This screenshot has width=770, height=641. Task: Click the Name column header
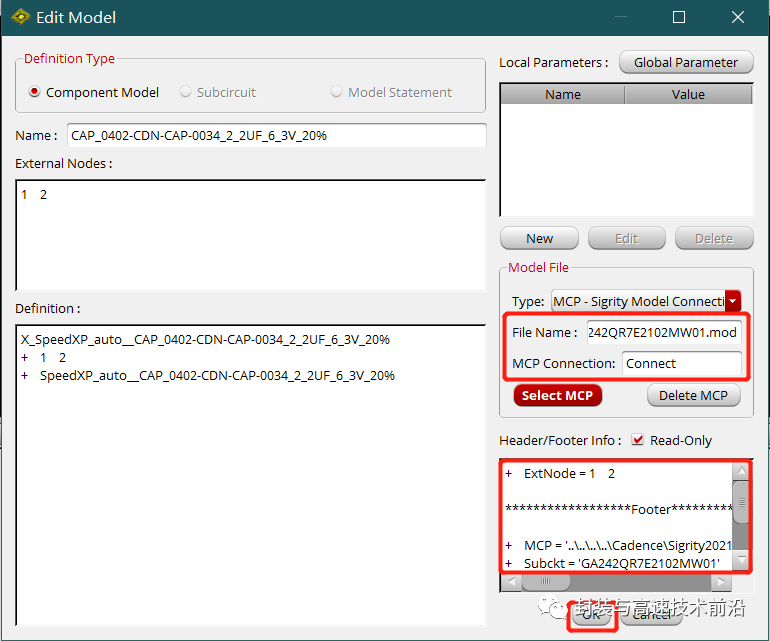click(563, 94)
